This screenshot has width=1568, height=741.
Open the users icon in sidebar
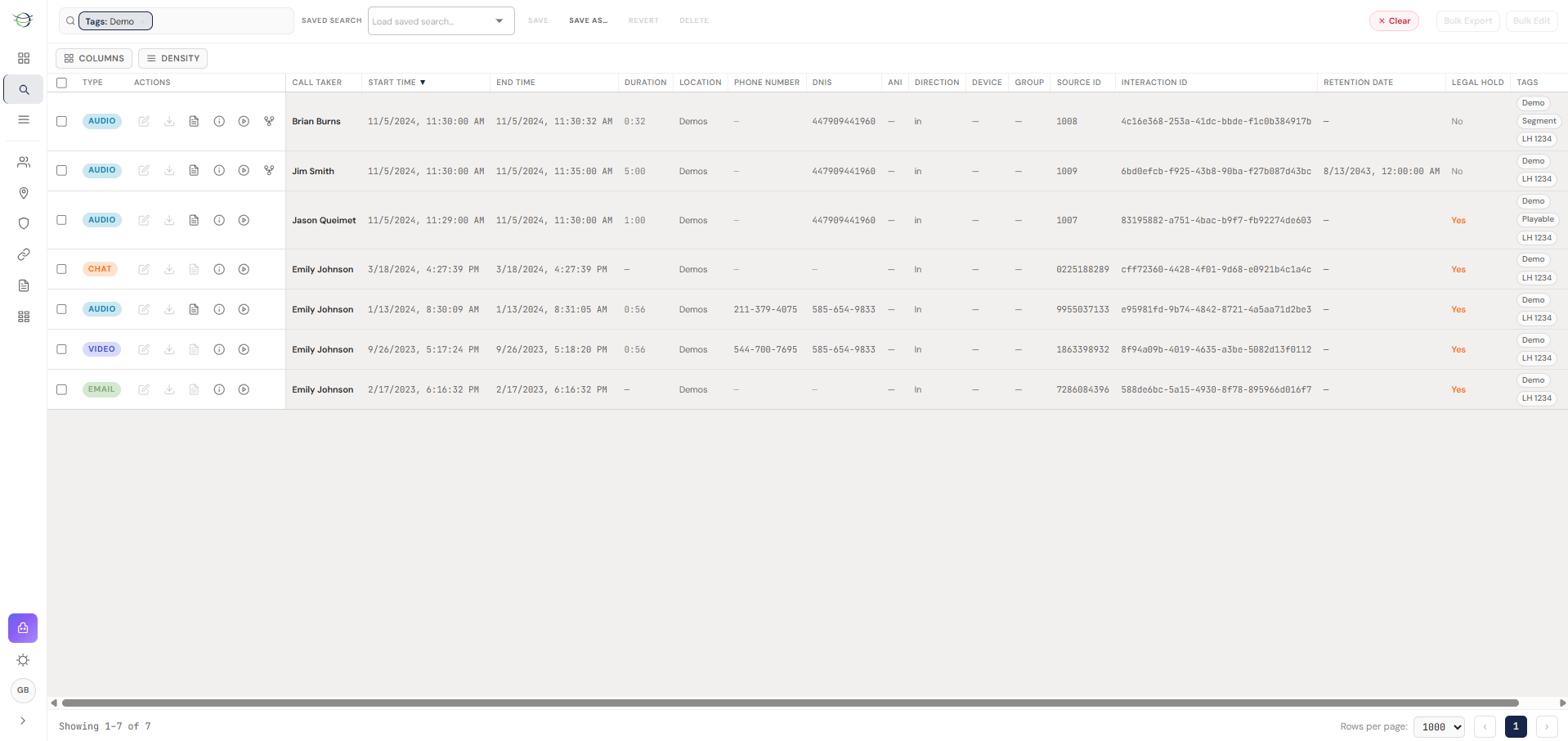24,162
